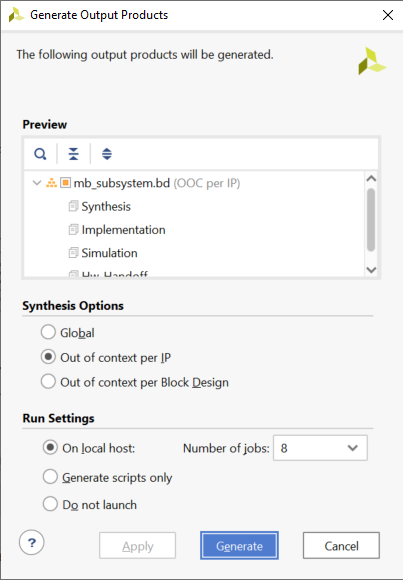Click the Generate button

point(239,546)
